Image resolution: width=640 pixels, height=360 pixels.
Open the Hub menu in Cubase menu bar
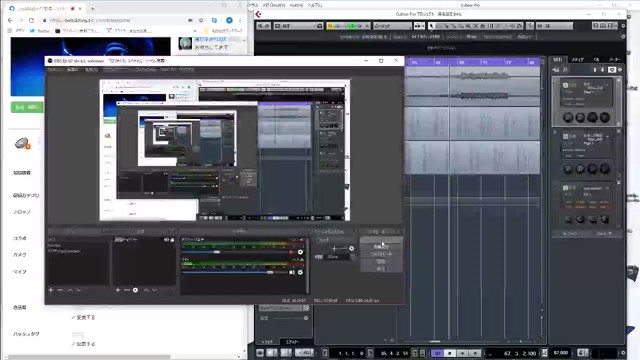[296, 5]
